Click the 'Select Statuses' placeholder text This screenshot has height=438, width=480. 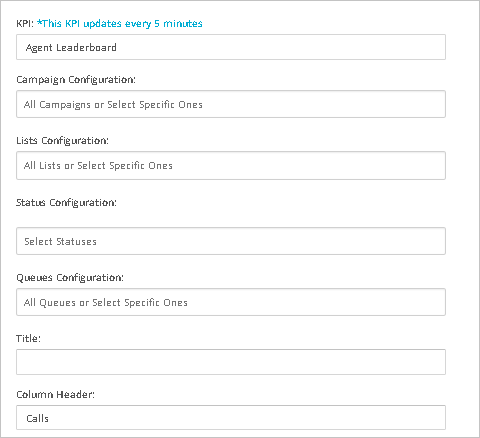tap(60, 241)
